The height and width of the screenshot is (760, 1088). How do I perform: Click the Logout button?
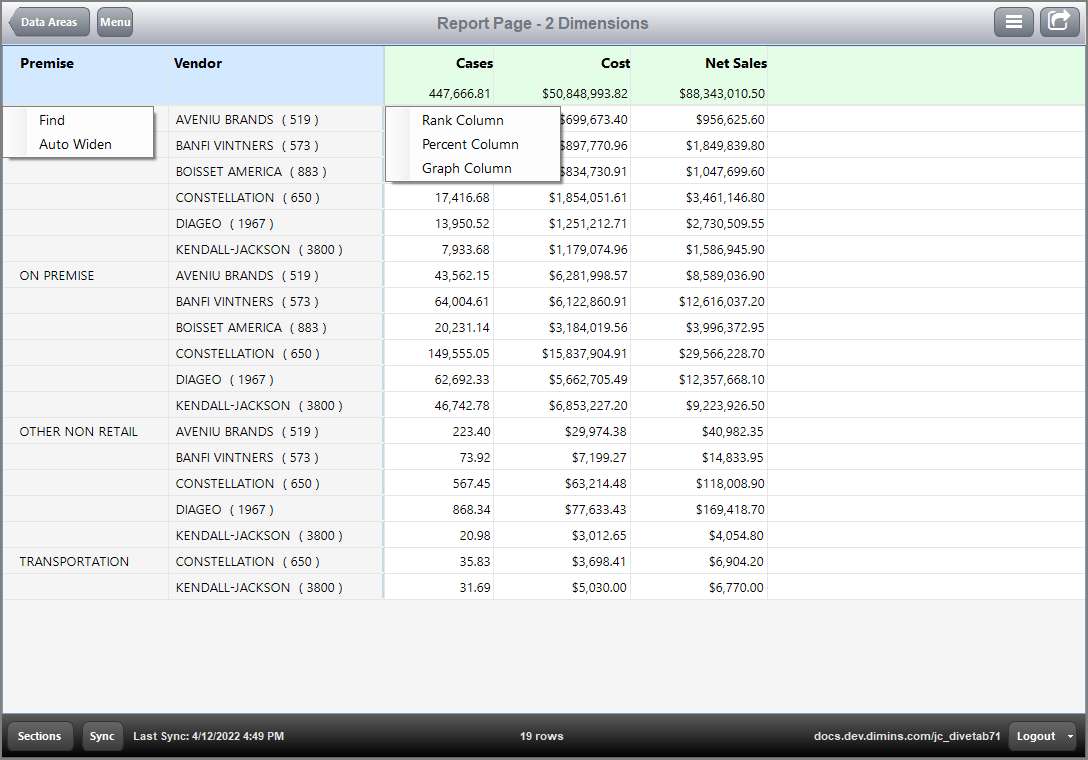(x=1035, y=736)
